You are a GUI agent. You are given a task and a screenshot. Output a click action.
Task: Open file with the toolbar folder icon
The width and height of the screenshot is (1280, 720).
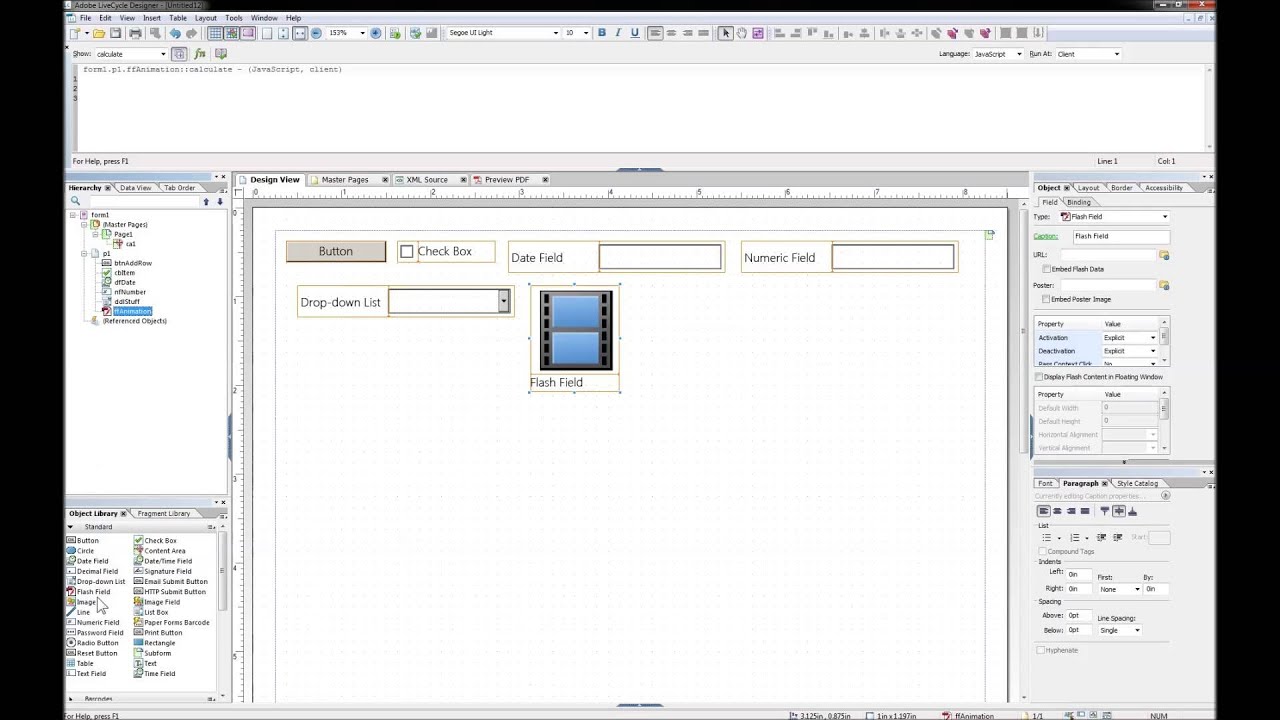click(100, 33)
